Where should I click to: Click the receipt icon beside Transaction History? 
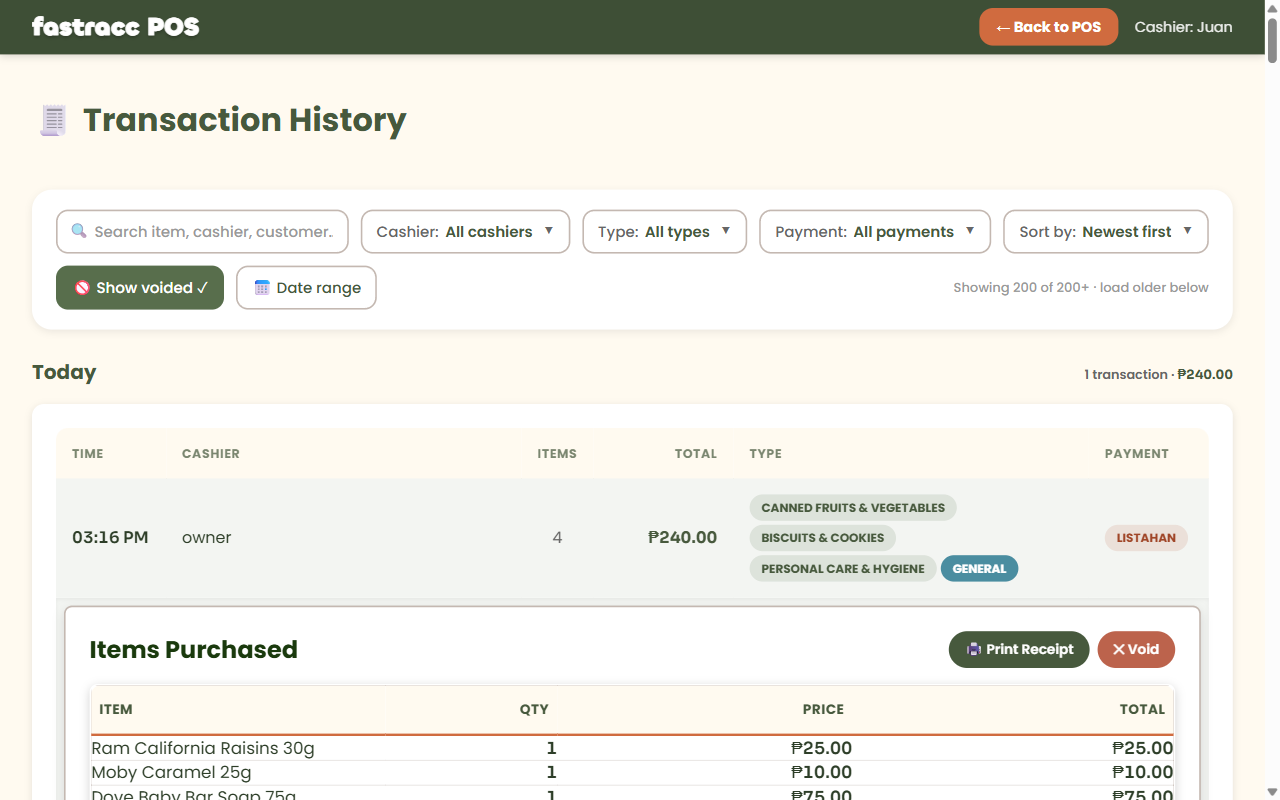coord(53,120)
